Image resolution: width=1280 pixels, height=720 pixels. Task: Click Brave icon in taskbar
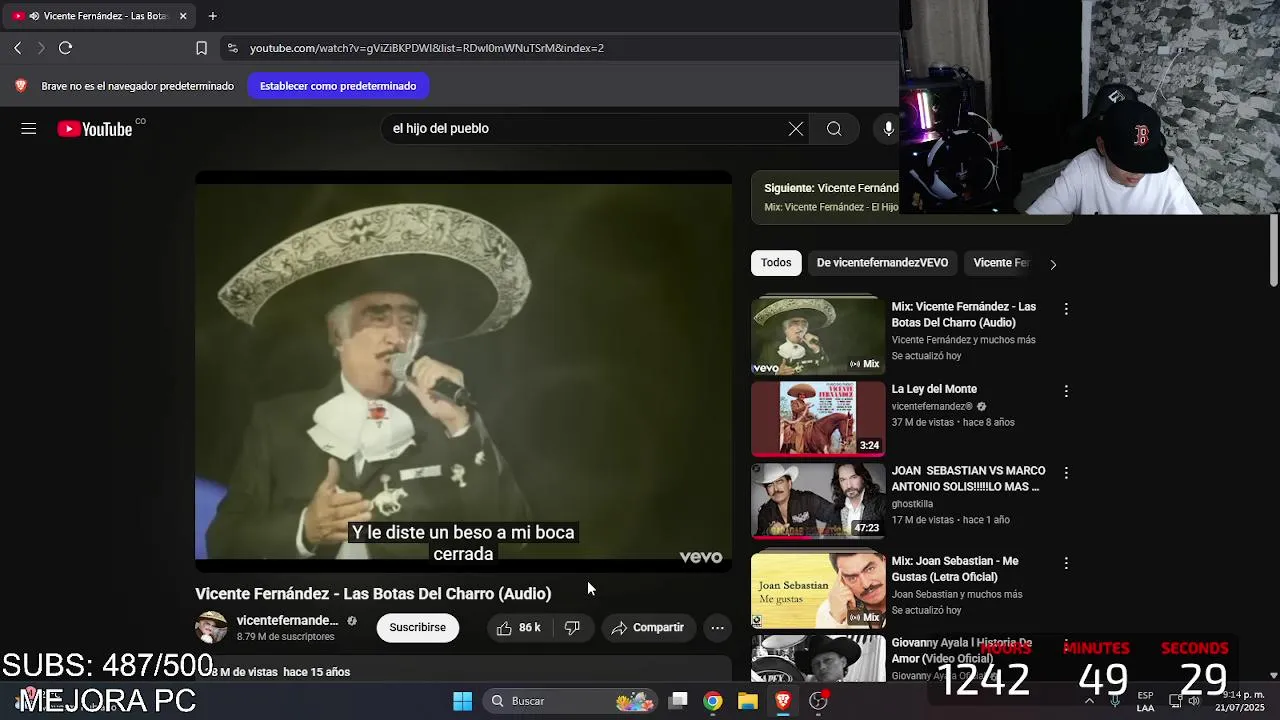pos(783,701)
